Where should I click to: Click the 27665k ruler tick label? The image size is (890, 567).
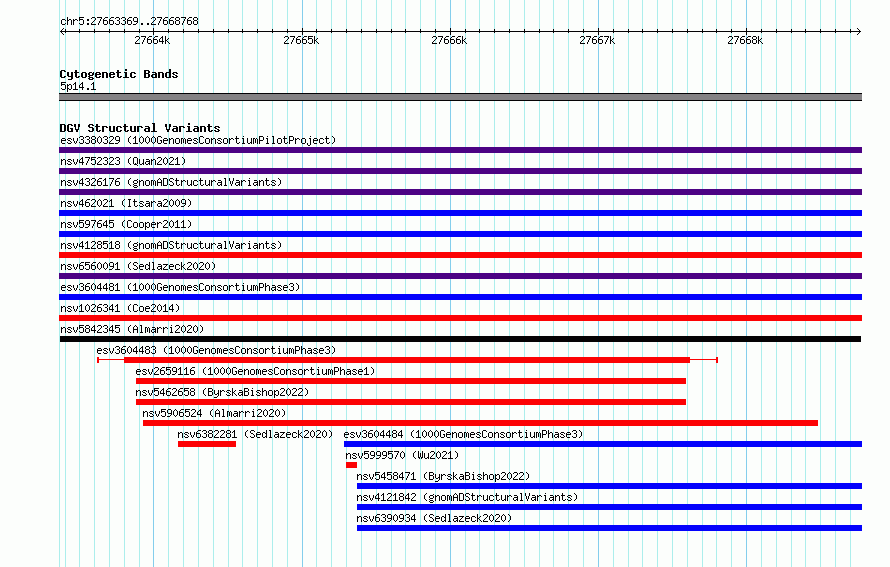301,40
